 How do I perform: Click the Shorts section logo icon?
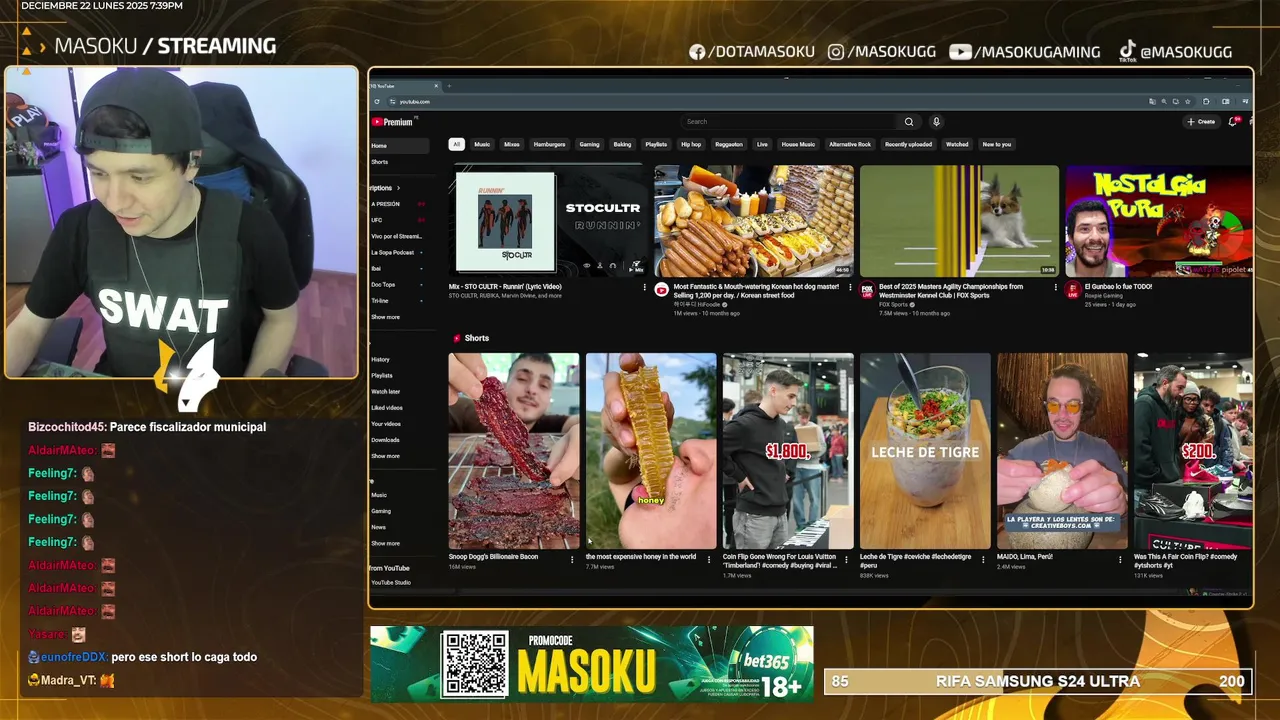coord(457,338)
